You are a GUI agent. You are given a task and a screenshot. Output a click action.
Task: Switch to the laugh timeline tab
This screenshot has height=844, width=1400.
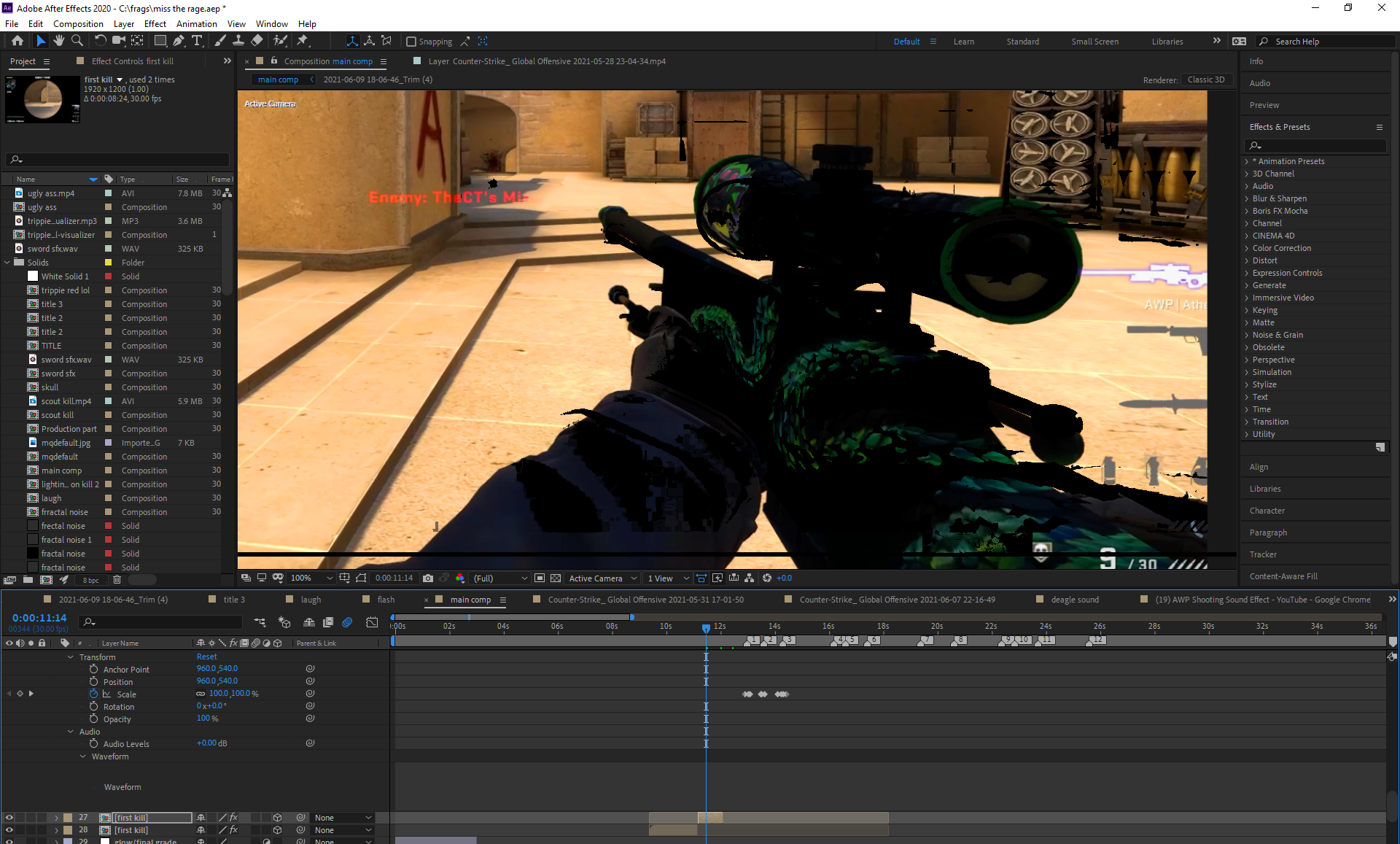[x=309, y=599]
